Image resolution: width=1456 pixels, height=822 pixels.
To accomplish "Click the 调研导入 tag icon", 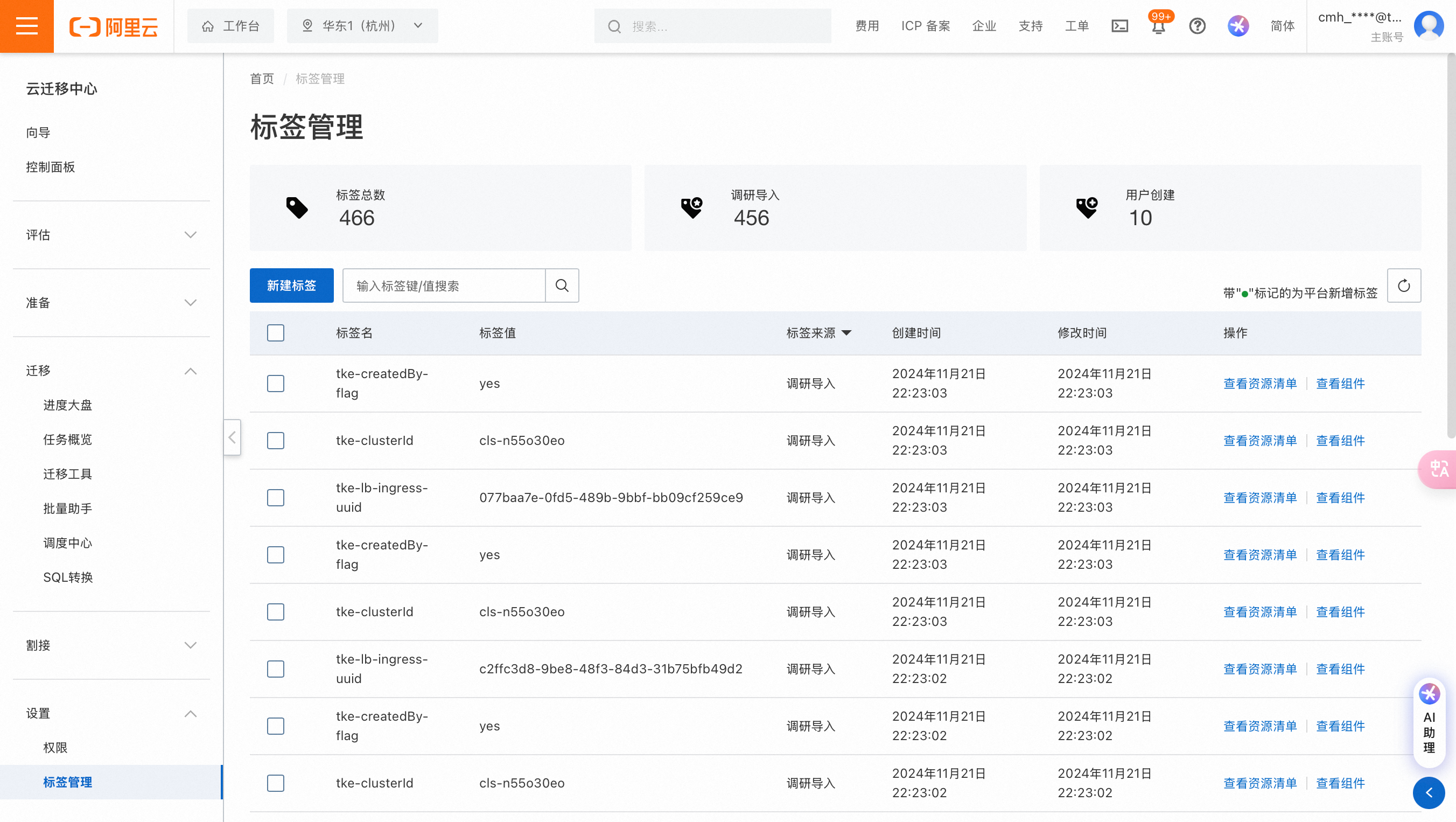I will [x=691, y=207].
